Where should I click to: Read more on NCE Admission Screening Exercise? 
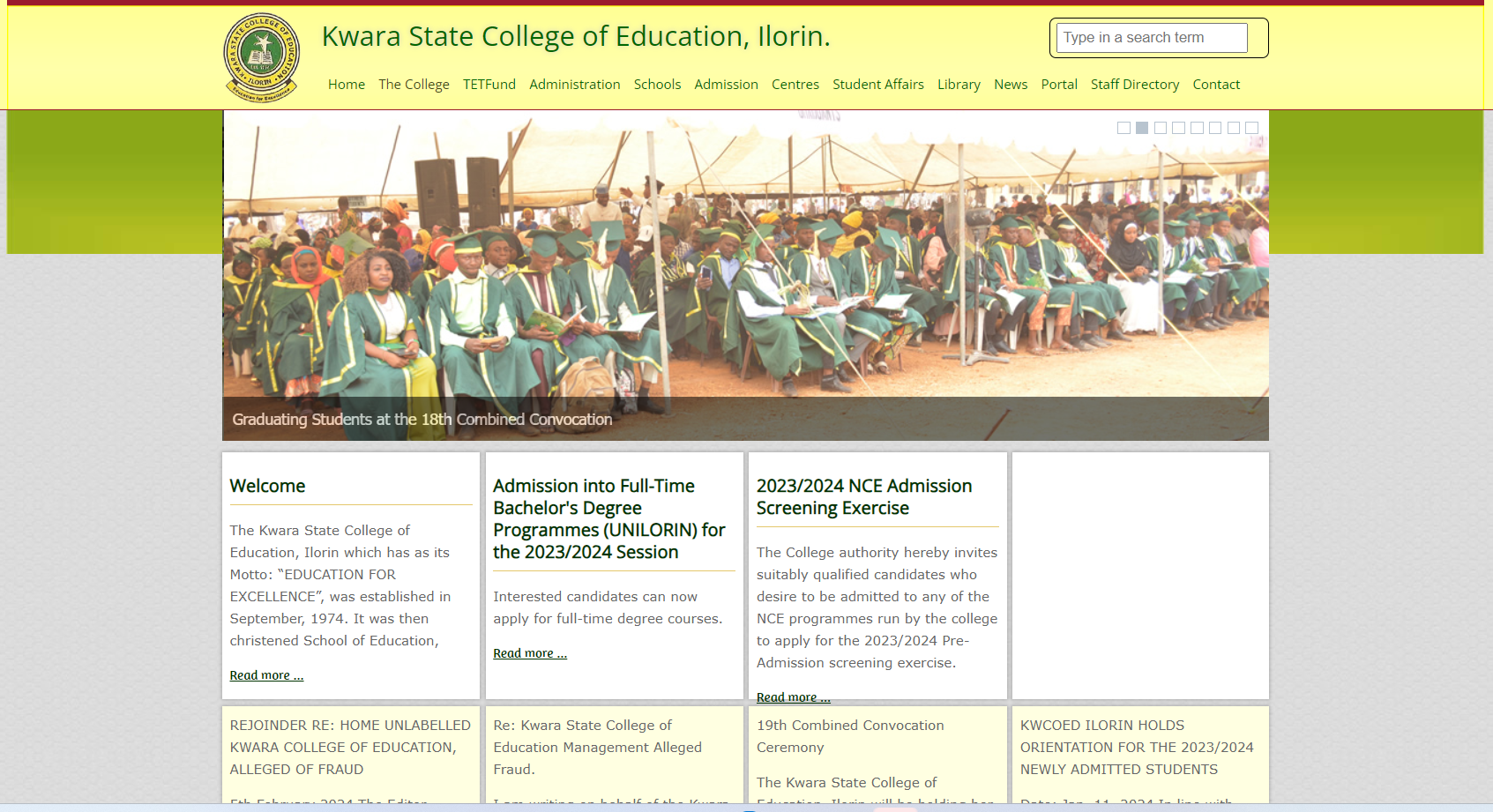point(793,697)
